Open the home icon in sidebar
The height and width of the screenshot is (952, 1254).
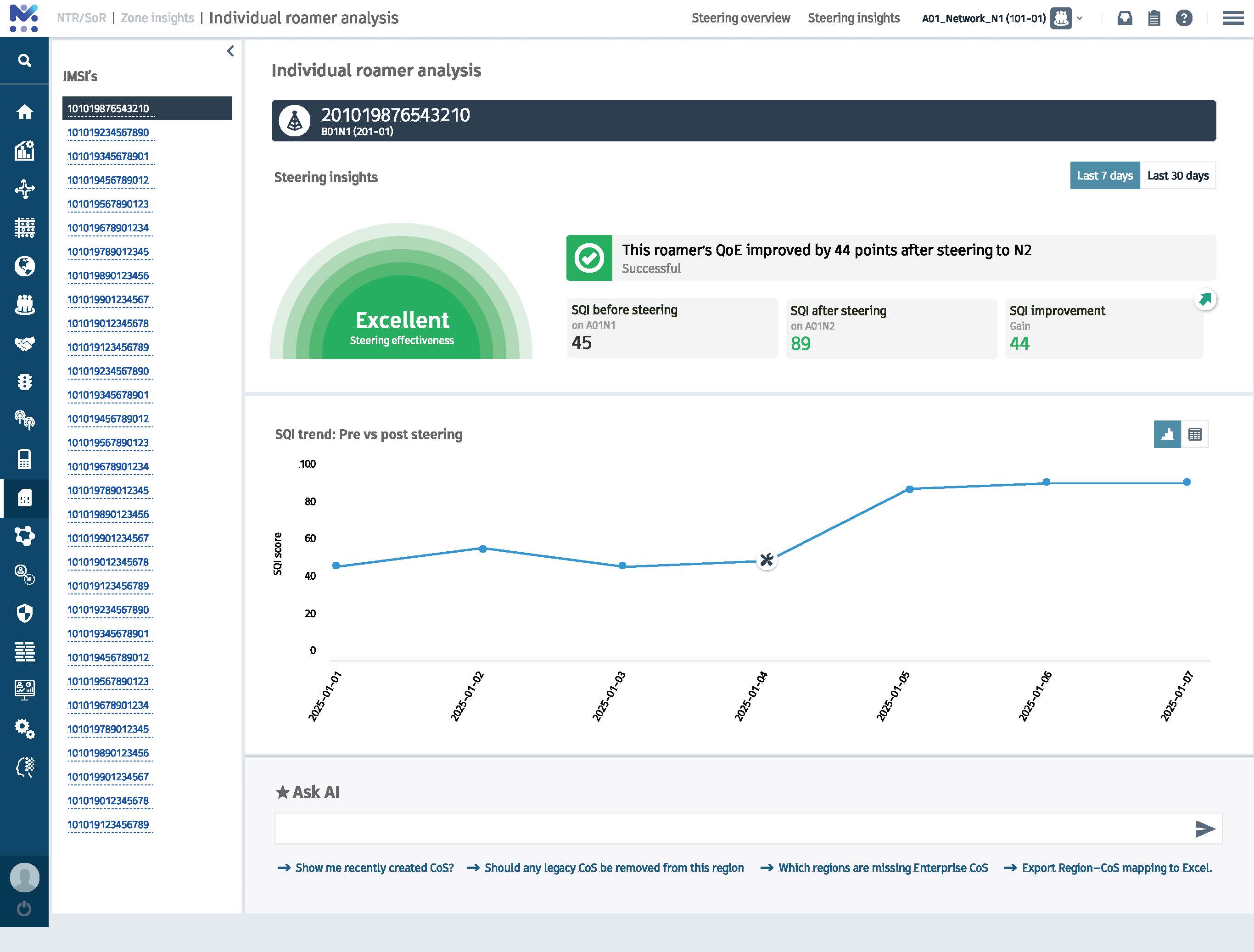(24, 112)
